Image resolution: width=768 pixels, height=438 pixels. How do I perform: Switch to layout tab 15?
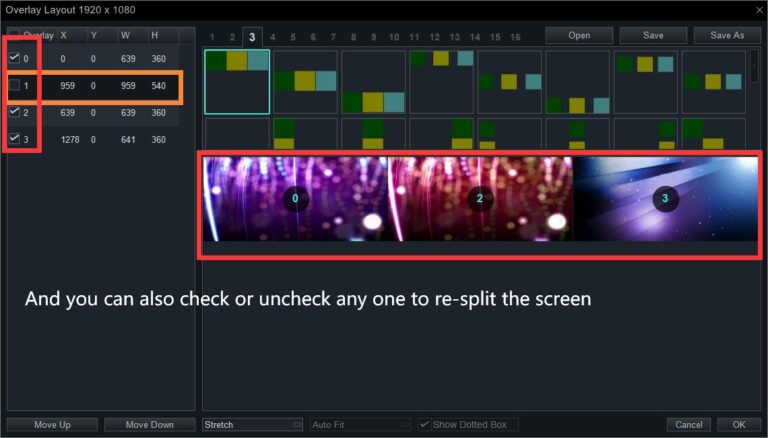[495, 37]
